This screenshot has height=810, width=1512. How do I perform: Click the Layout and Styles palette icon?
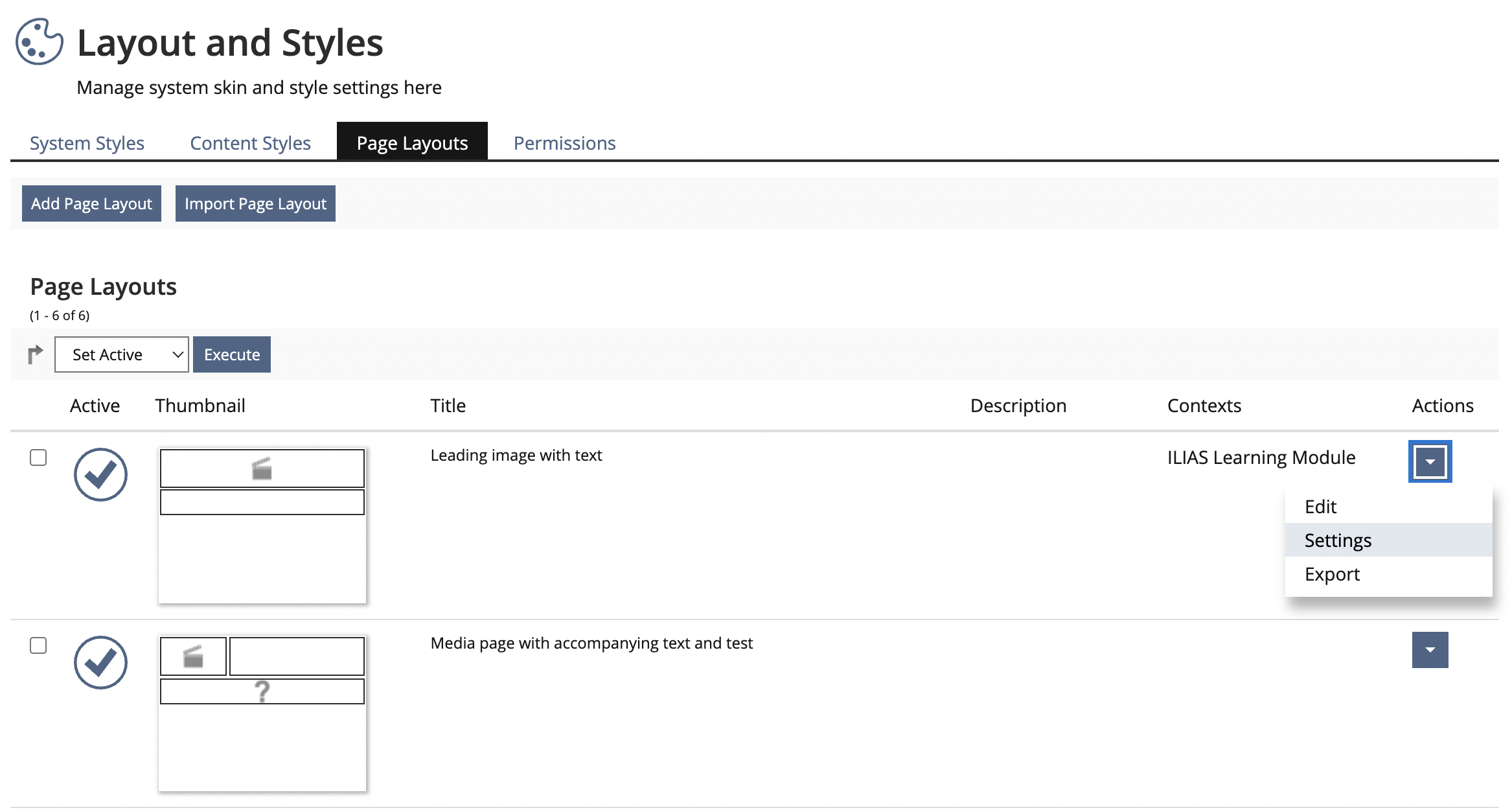click(39, 42)
